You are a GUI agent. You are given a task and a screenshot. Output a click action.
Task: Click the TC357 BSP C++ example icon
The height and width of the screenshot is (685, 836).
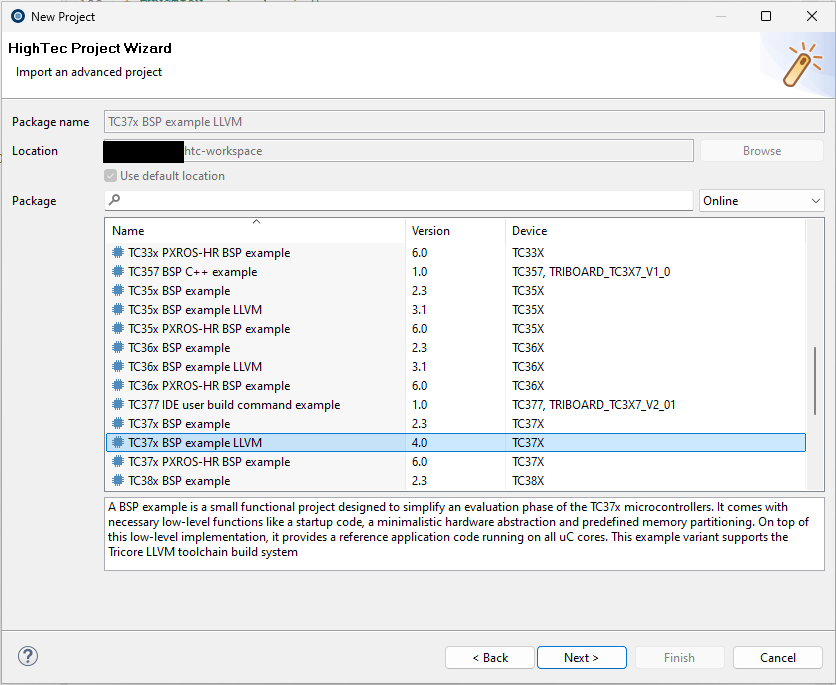click(x=118, y=272)
